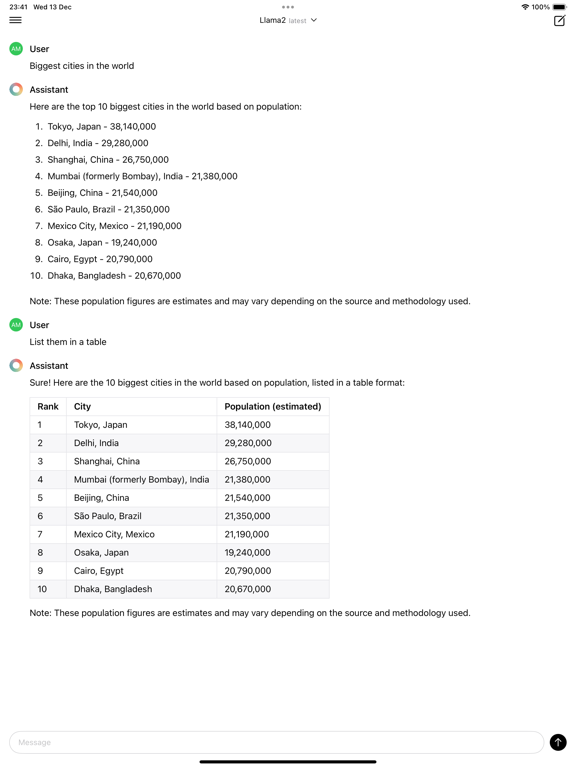Select the Tokyo, Japan table row
Viewport: 576px width, 768px height.
coord(179,425)
